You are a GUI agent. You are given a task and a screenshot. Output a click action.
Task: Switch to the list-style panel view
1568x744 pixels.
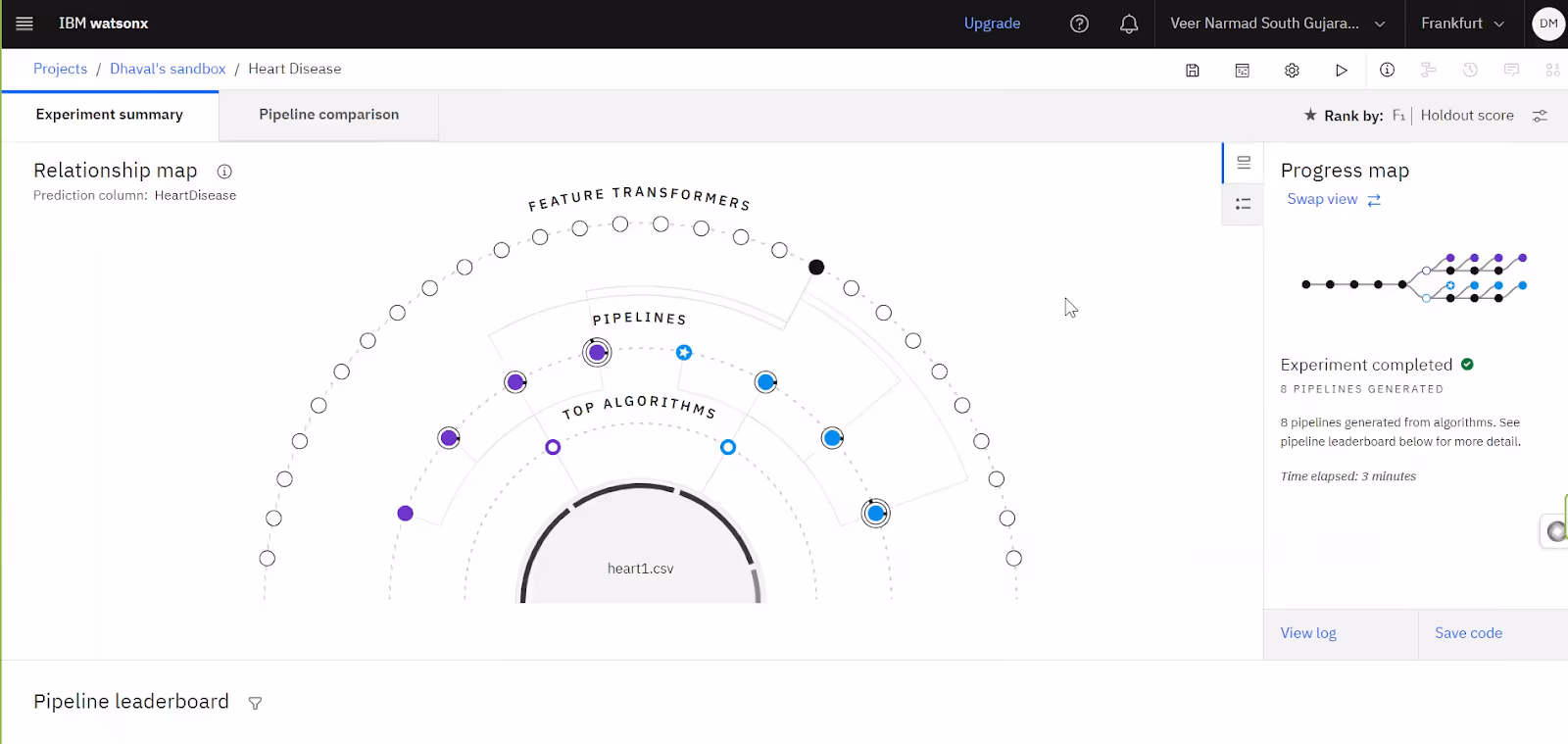(x=1243, y=163)
